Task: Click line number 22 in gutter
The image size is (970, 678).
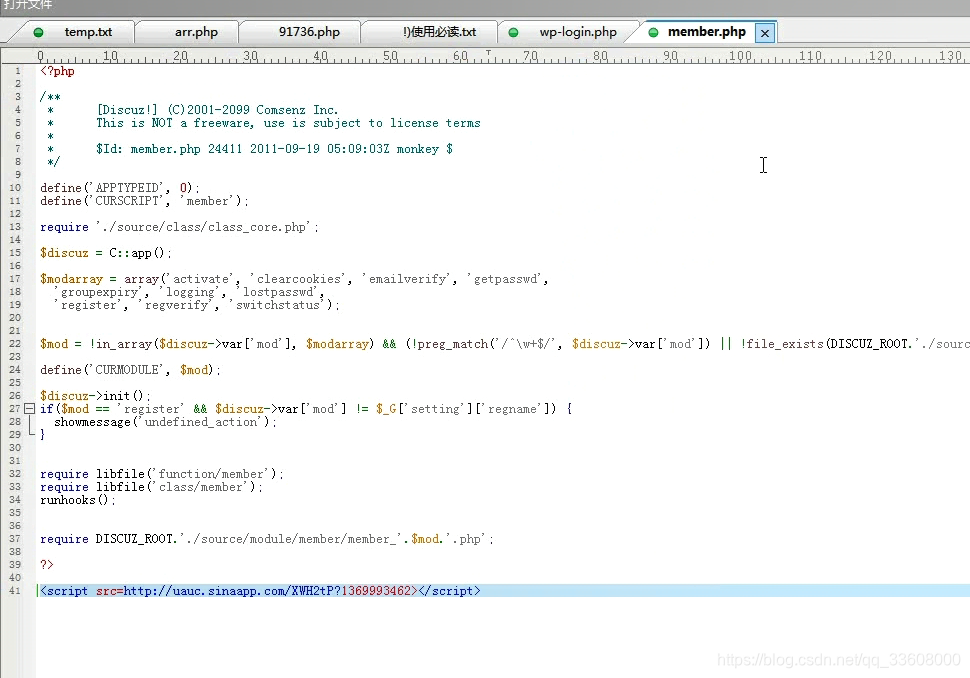Action: click(15, 343)
